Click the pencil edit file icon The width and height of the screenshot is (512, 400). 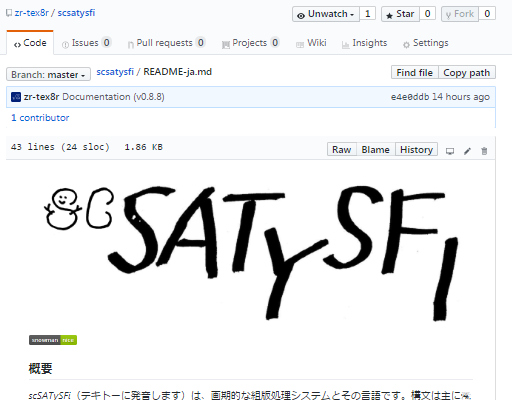tap(467, 151)
